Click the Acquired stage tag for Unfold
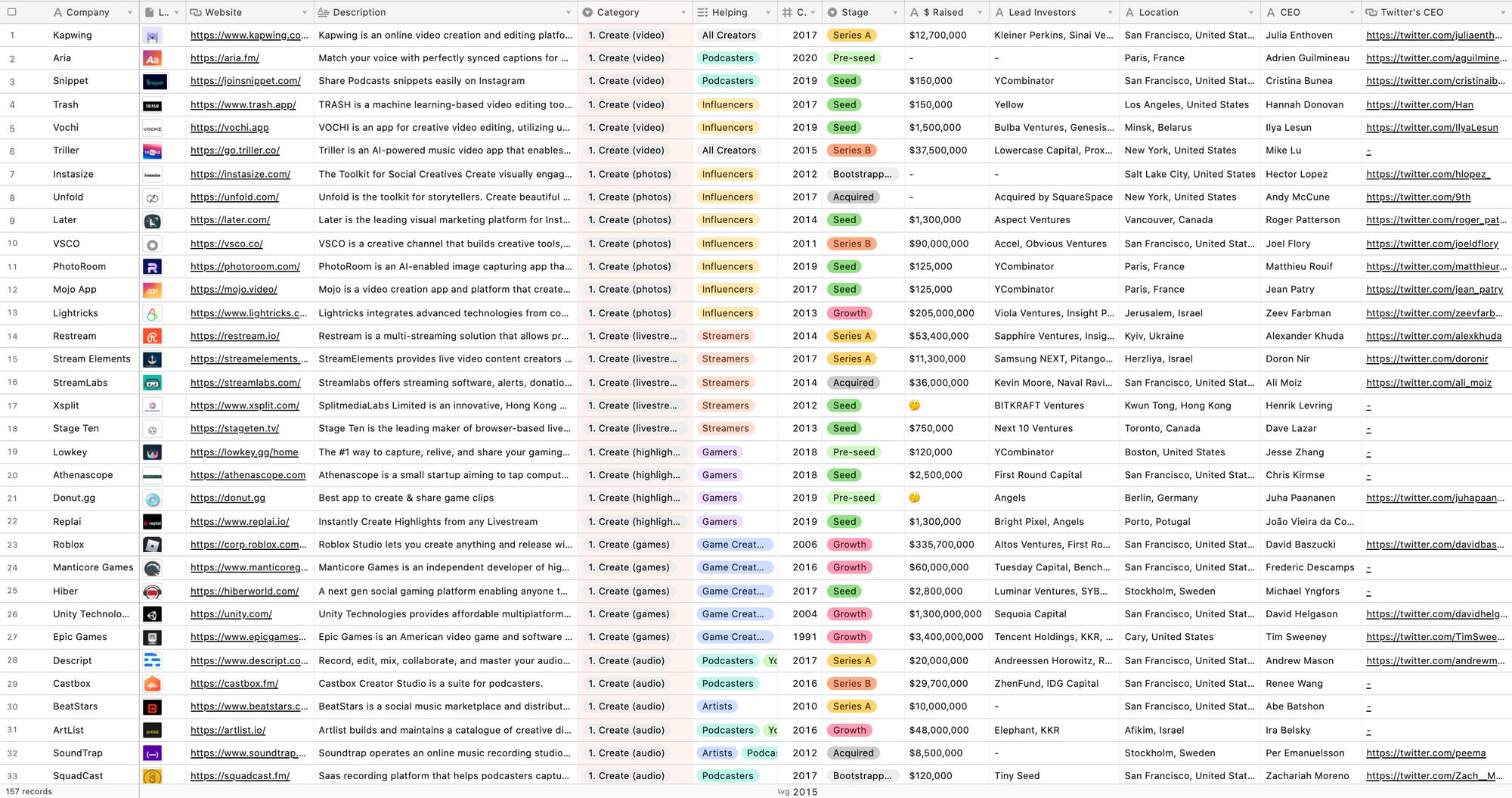The height and width of the screenshot is (798, 1512). tap(853, 197)
